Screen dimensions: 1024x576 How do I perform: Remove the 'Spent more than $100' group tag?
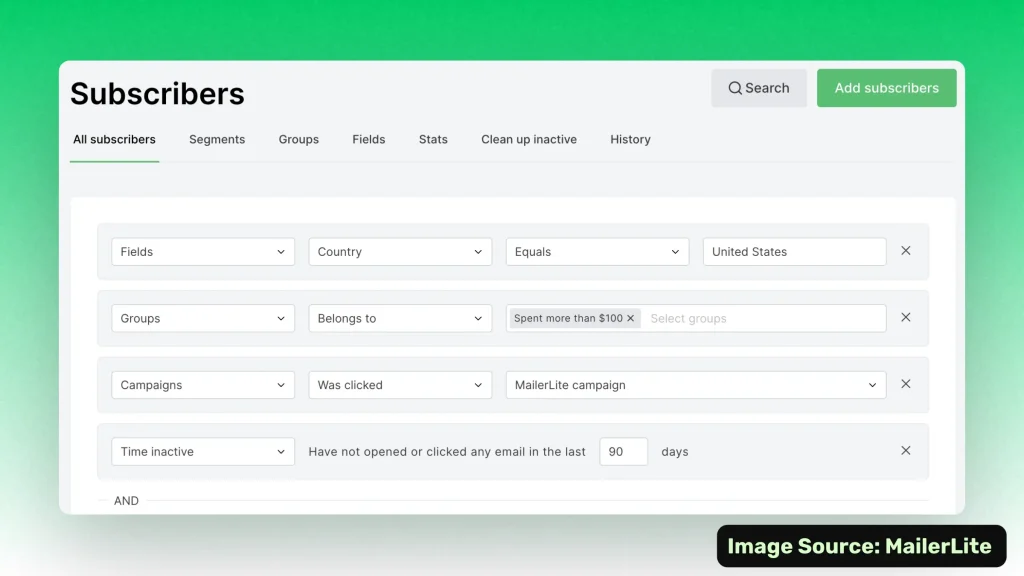(x=630, y=318)
